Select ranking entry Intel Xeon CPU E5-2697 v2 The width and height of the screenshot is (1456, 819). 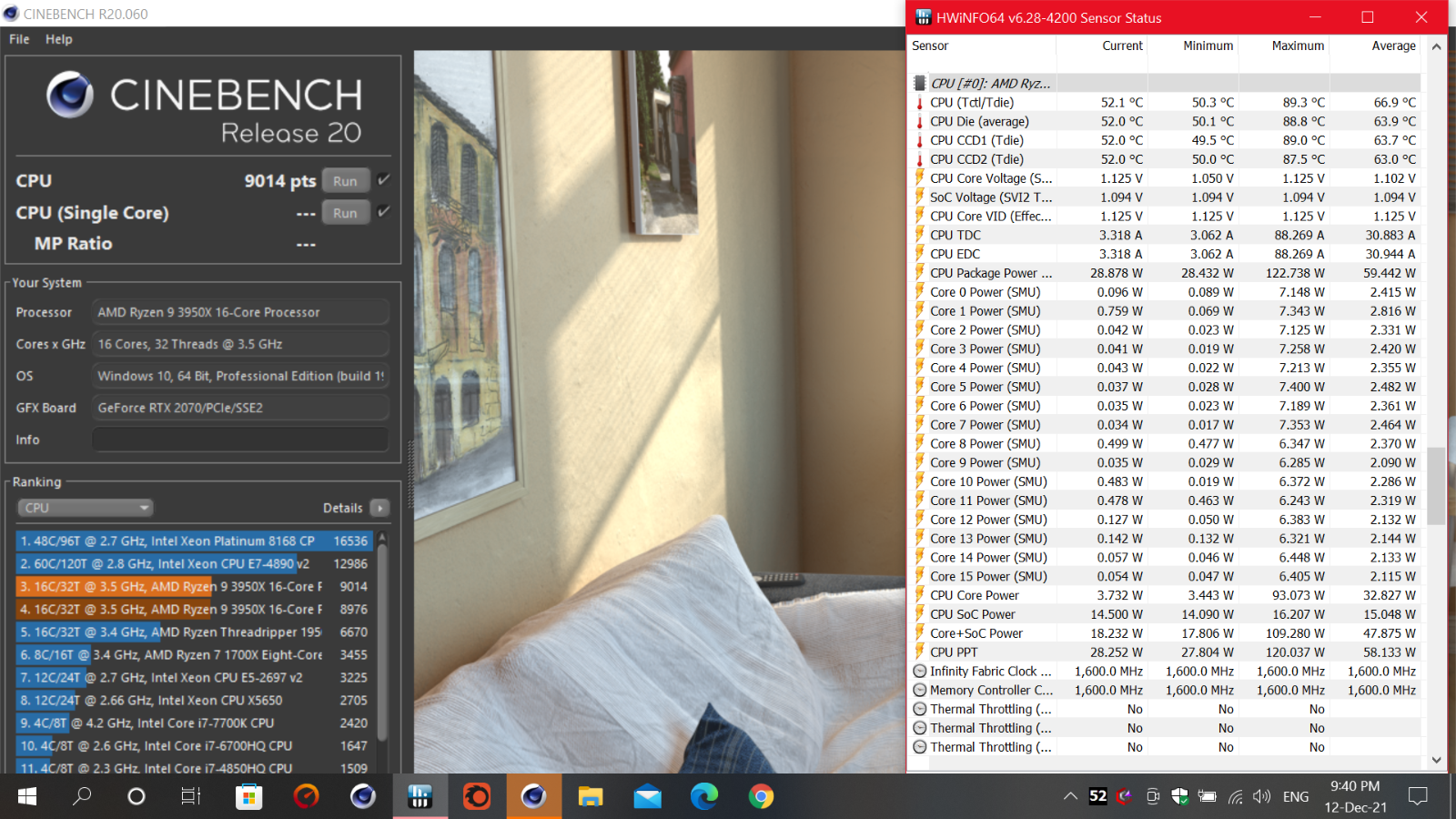tap(194, 677)
